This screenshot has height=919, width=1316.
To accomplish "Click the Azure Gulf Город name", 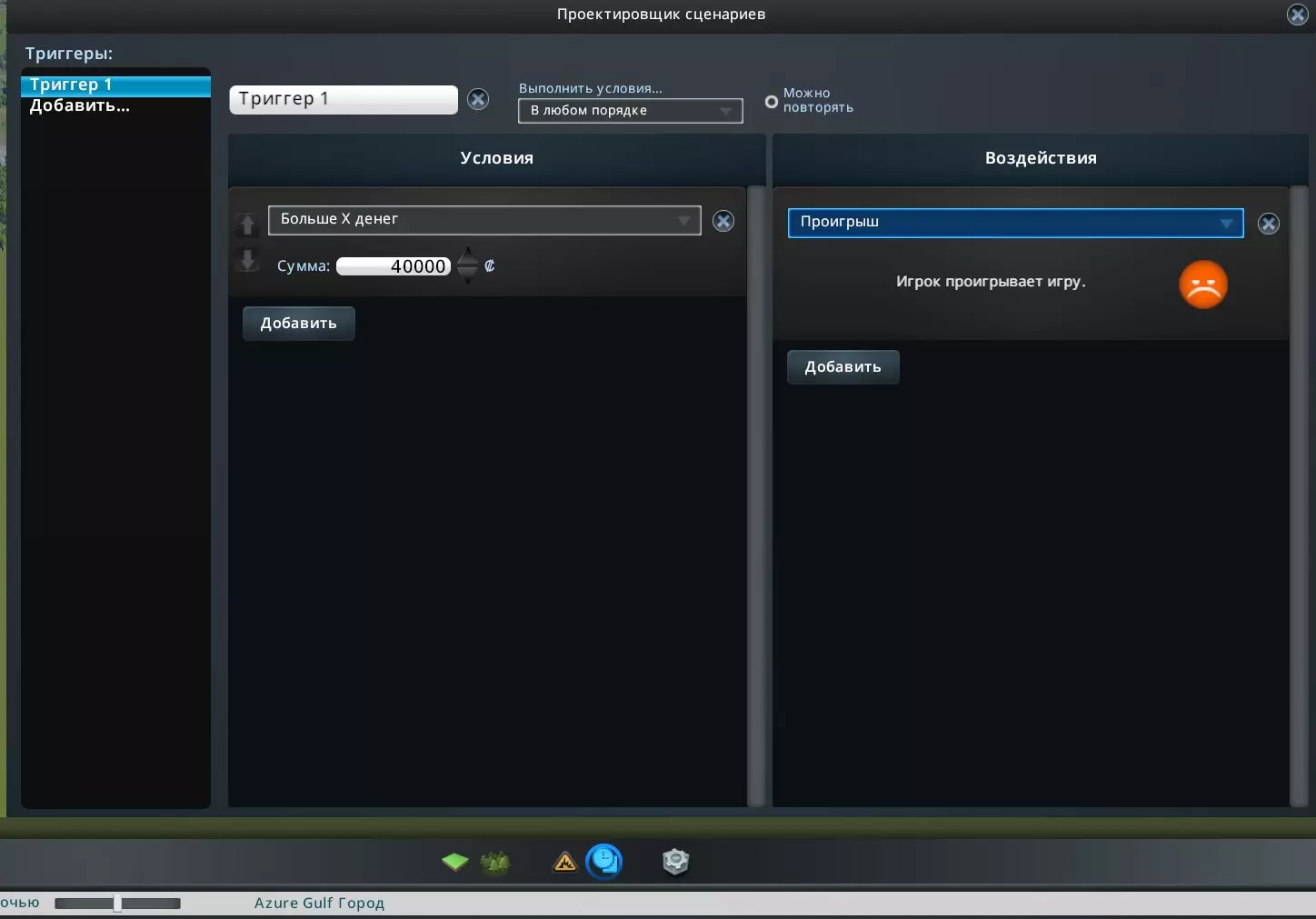I will (x=319, y=903).
